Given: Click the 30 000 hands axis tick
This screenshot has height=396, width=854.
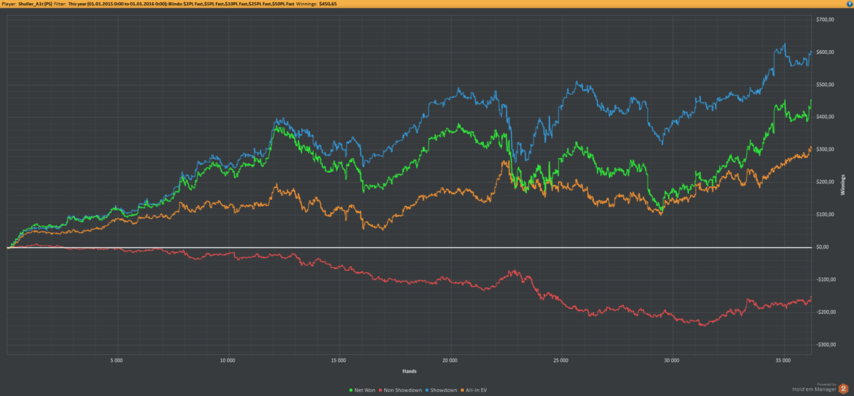Looking at the screenshot, I should (x=672, y=361).
